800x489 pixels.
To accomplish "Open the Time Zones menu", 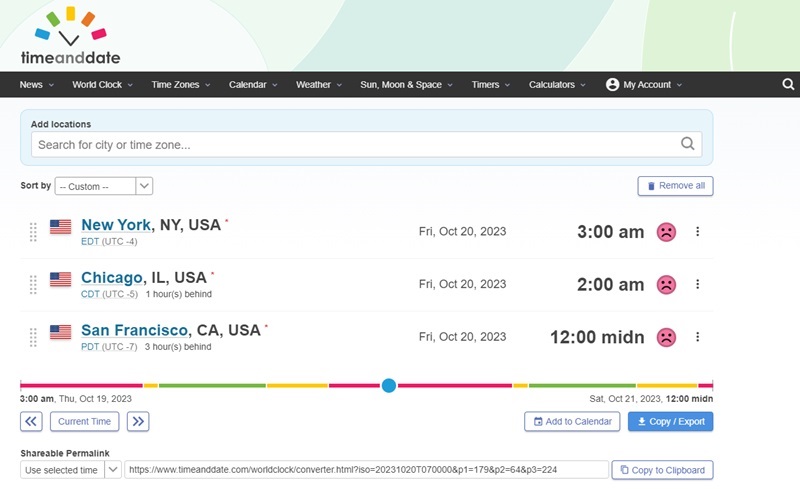I will tap(180, 85).
